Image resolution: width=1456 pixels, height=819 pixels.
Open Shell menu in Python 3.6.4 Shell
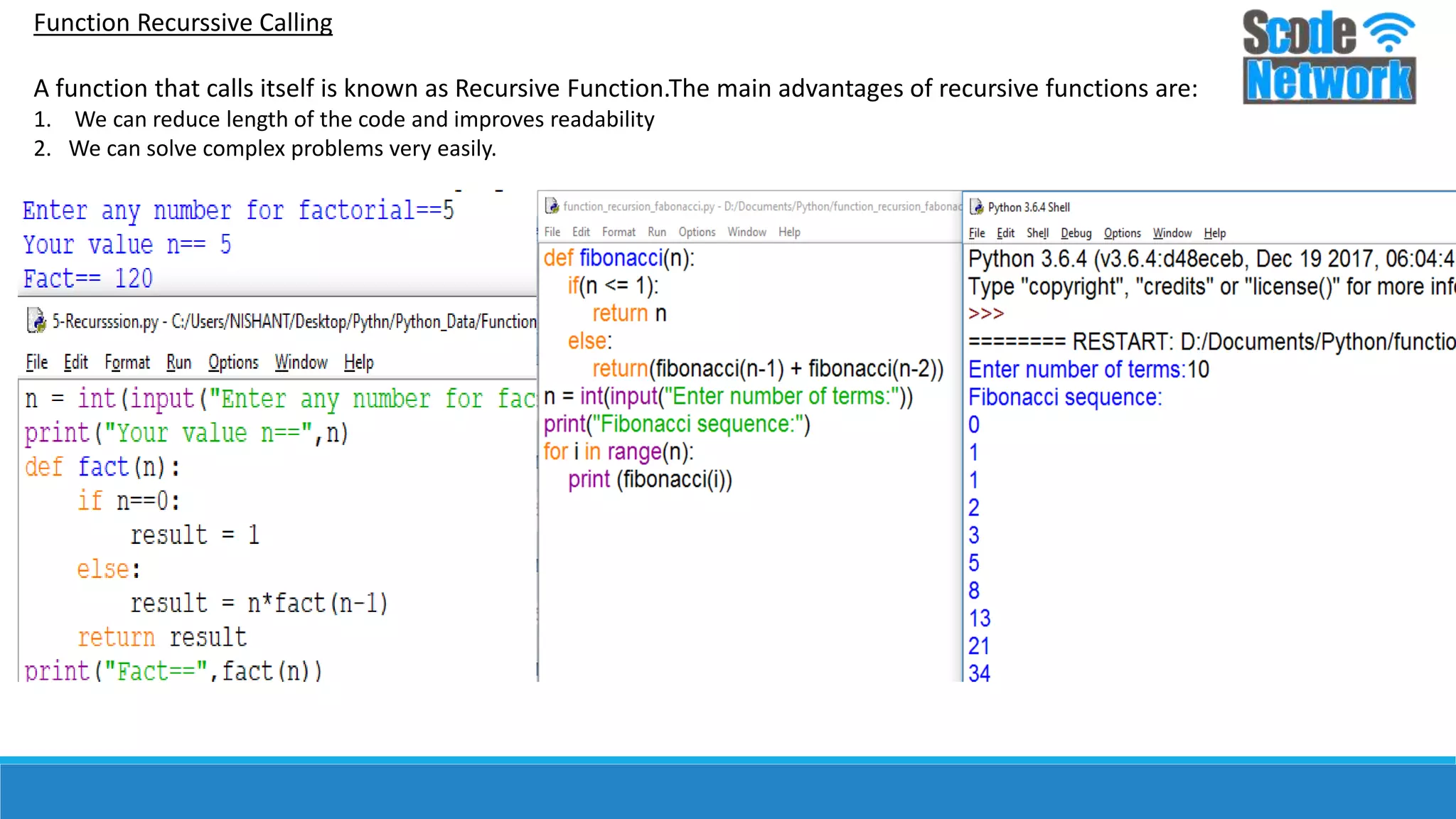pyautogui.click(x=1037, y=233)
